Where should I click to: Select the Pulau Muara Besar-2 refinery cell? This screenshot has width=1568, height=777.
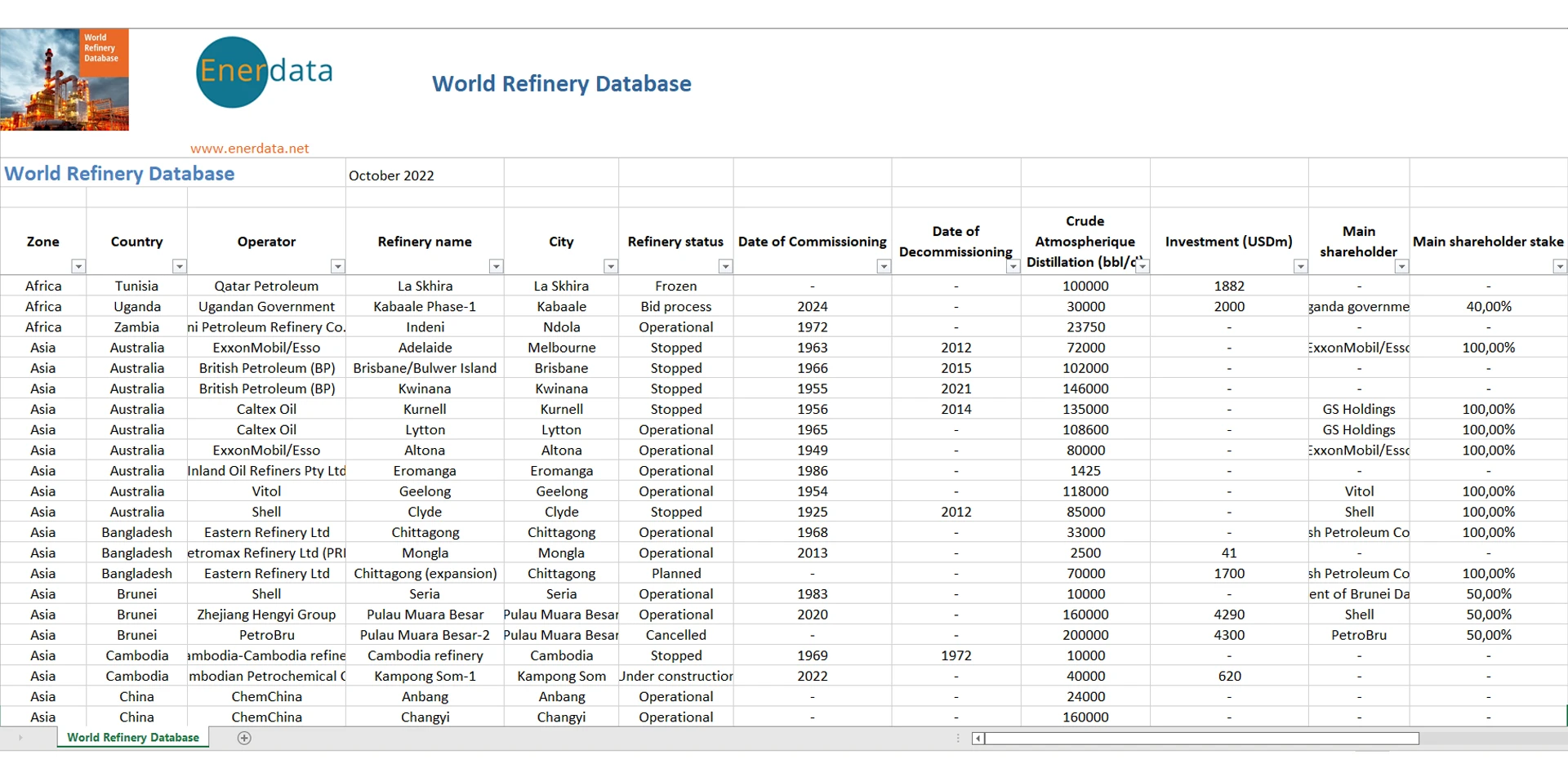coord(425,635)
